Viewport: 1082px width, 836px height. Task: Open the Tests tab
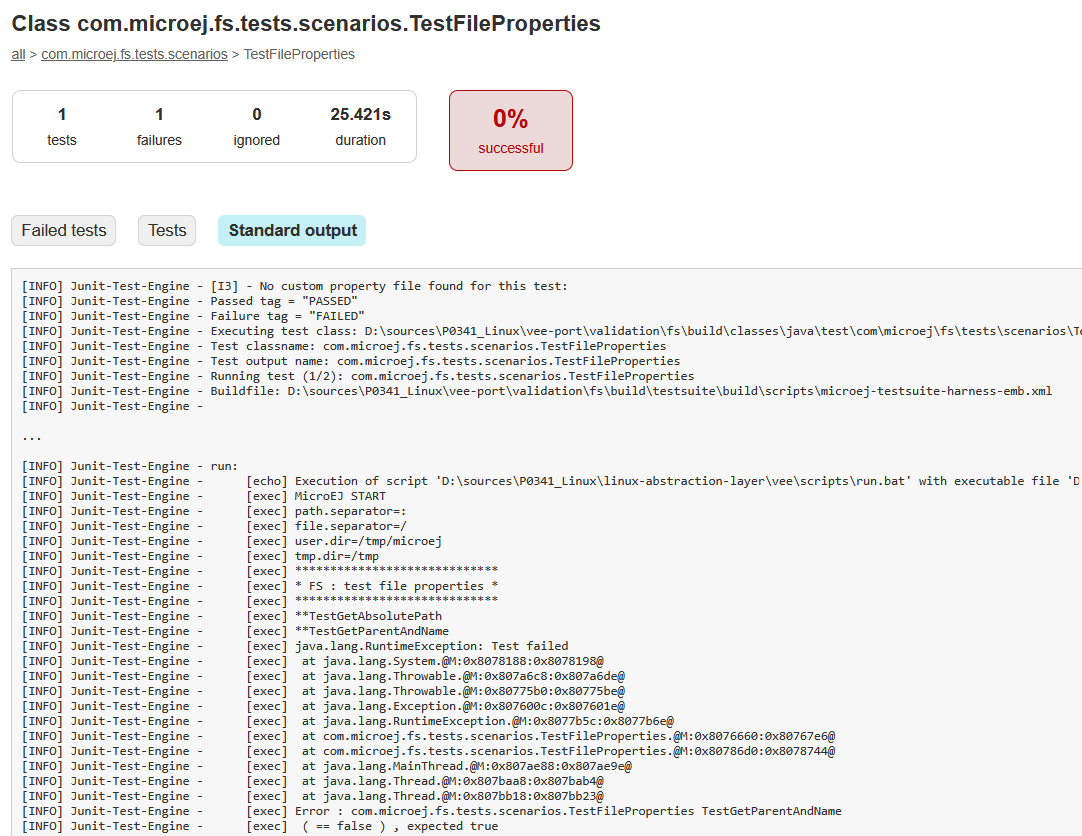[166, 230]
